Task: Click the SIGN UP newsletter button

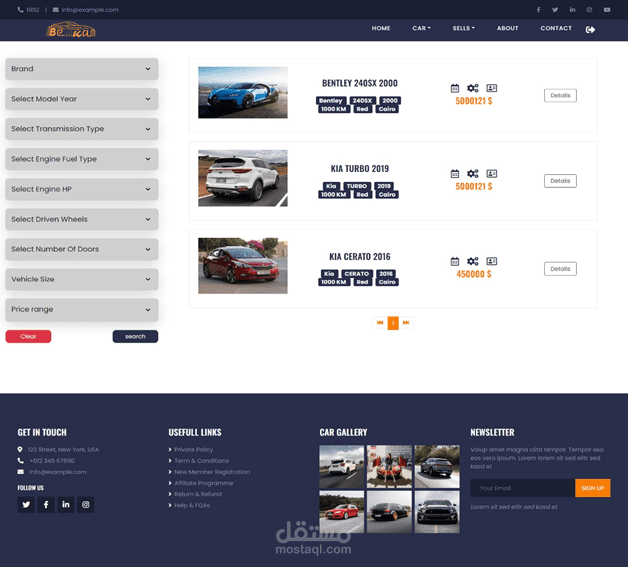Action: [x=593, y=488]
